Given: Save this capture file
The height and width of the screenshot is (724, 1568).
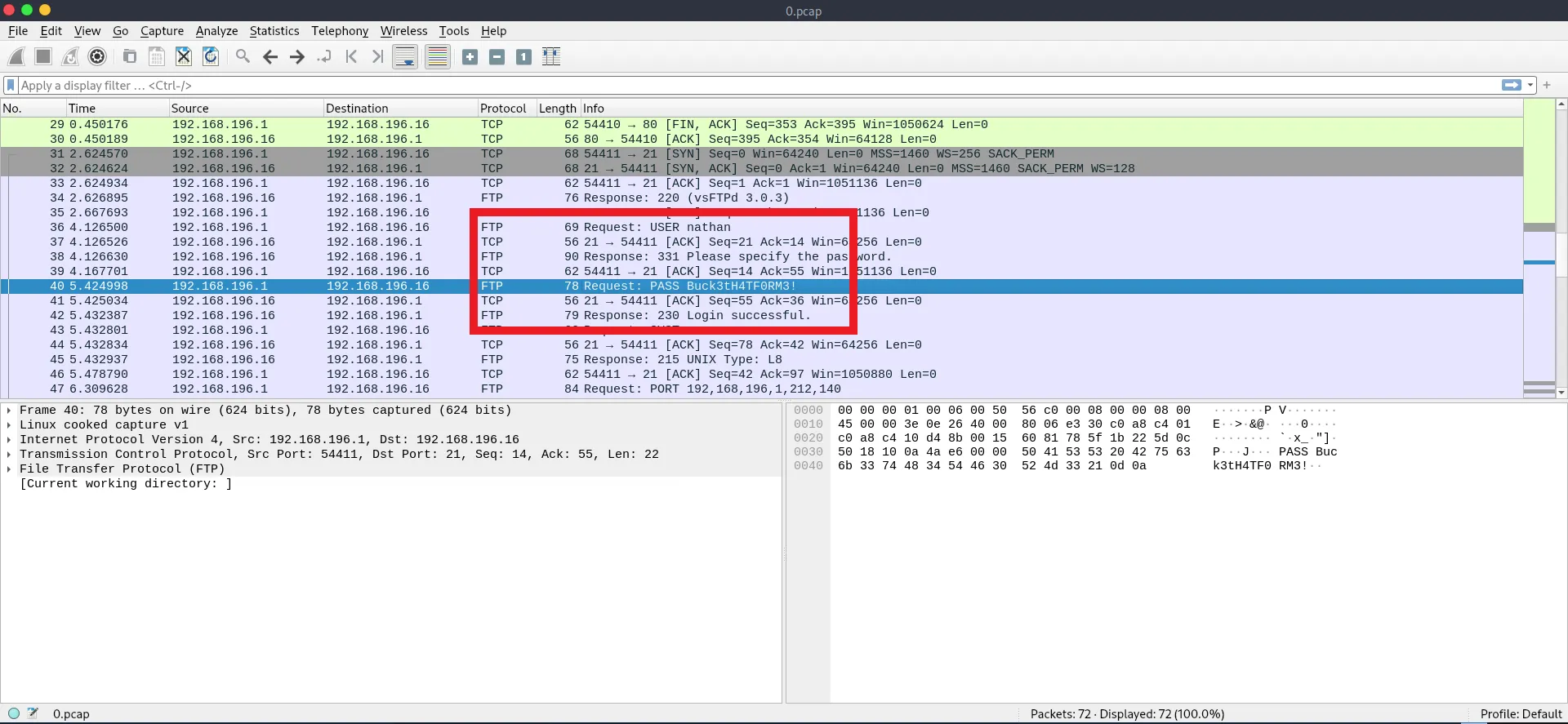Looking at the screenshot, I should (157, 57).
